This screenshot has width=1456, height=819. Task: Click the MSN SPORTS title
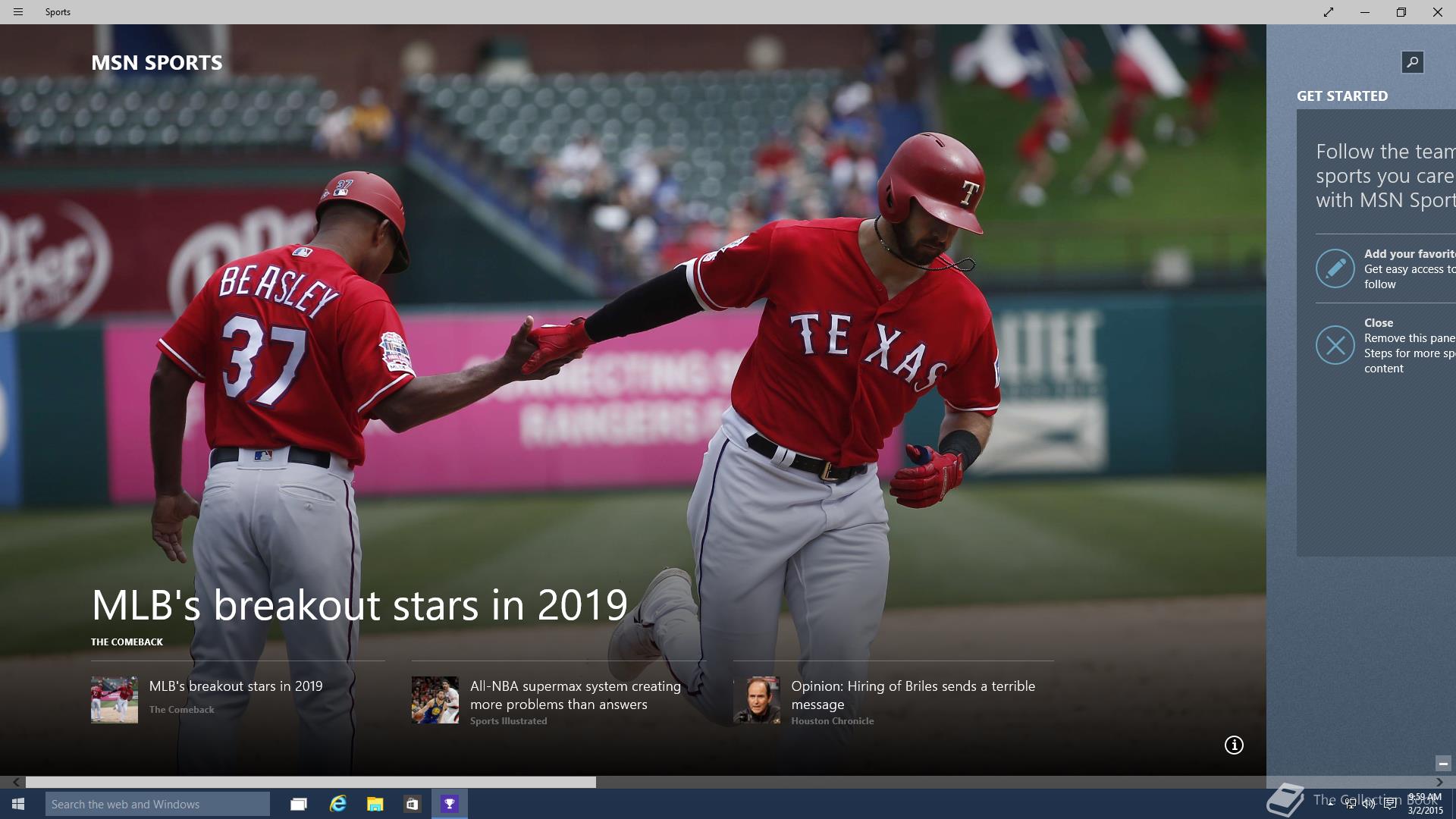157,63
